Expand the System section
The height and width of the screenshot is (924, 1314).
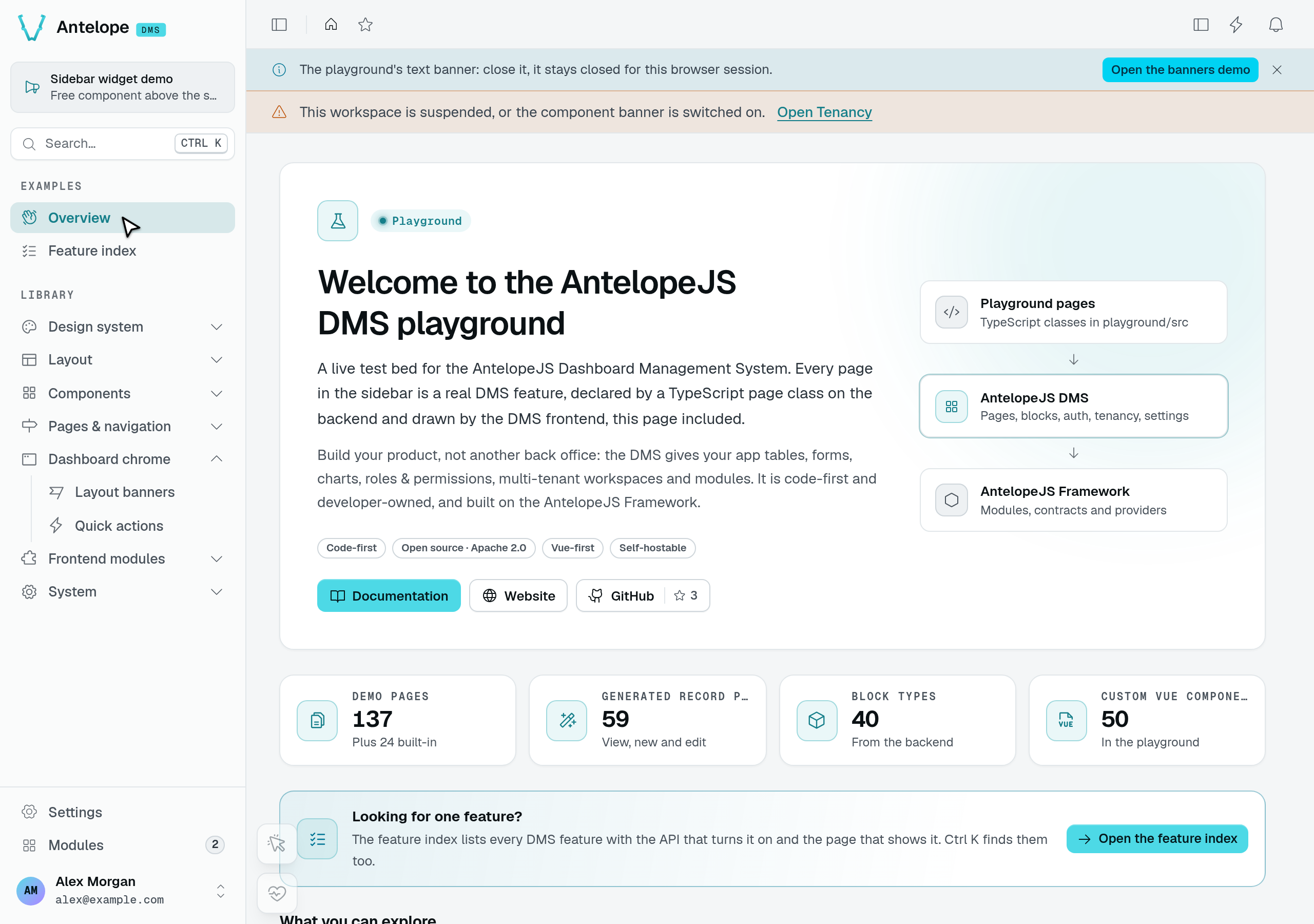click(123, 591)
